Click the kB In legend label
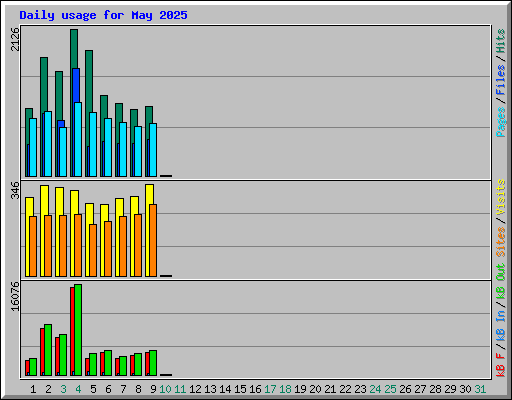This screenshot has width=512, height=400. pyautogui.click(x=500, y=325)
